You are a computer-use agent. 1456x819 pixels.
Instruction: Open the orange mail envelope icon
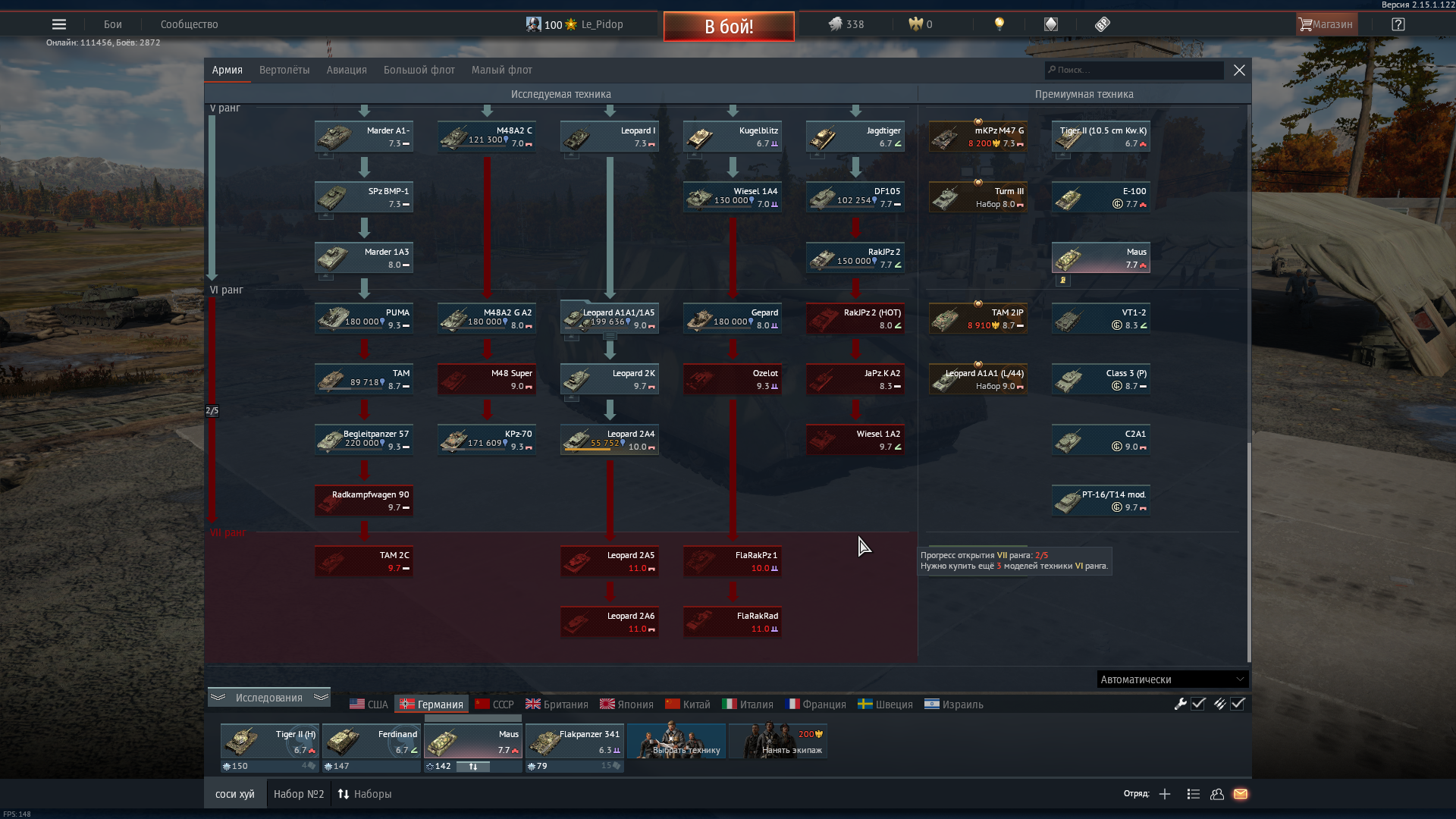[x=1241, y=794]
